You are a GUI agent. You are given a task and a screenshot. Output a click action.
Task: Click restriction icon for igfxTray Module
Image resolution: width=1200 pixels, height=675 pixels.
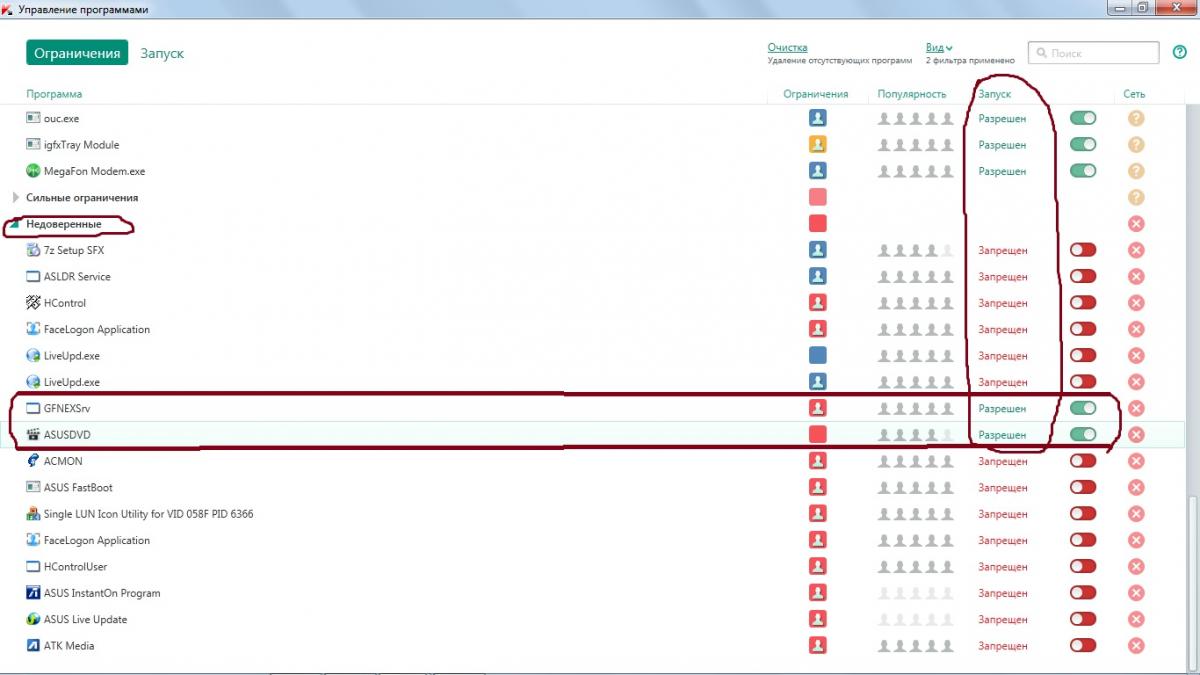[817, 145]
